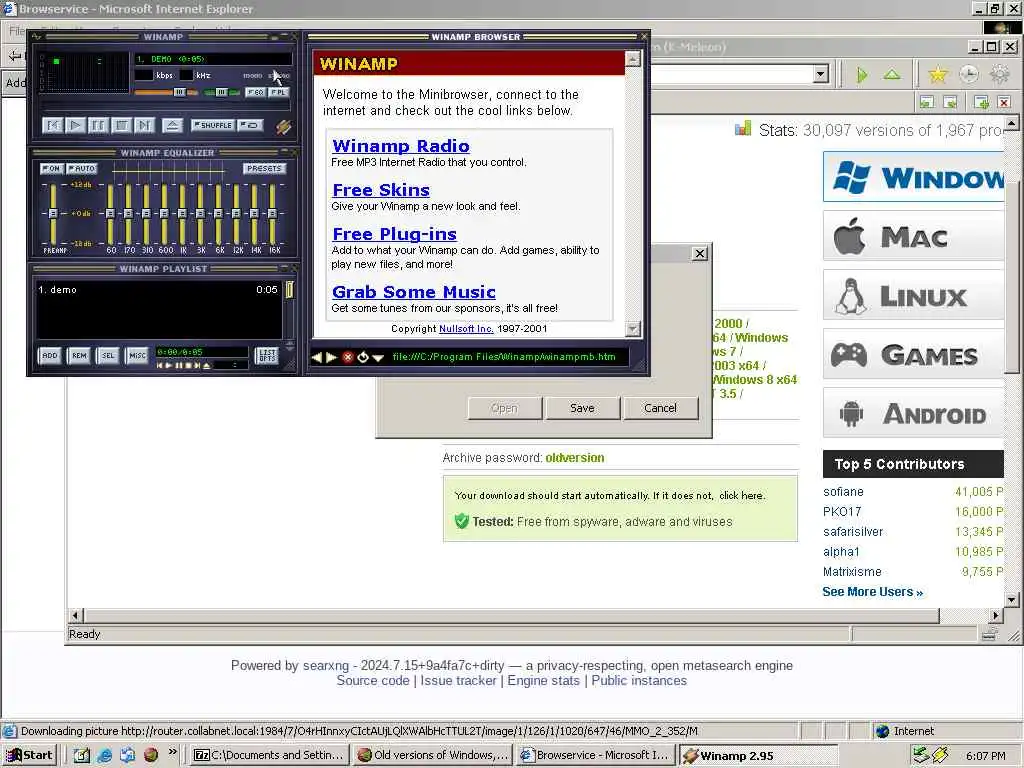The width and height of the screenshot is (1024, 768).
Task: Toggle Winamp repeat mode
Action: (x=250, y=125)
